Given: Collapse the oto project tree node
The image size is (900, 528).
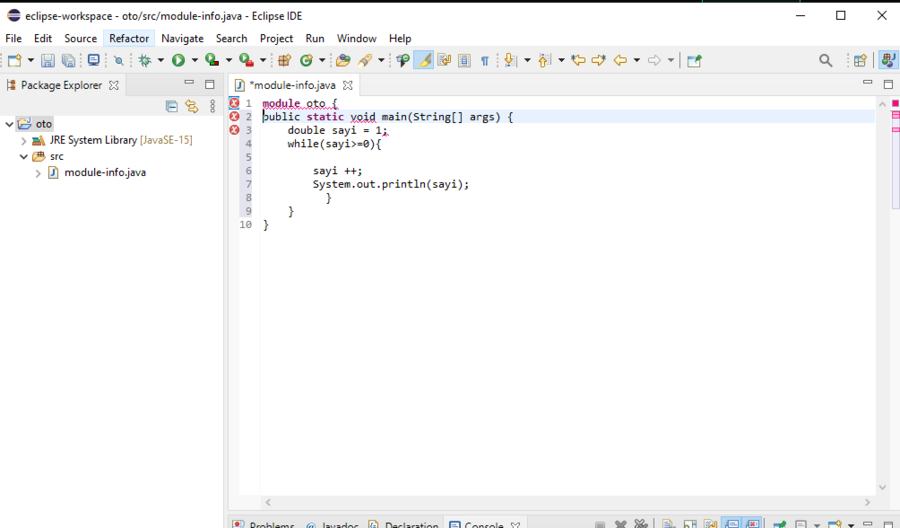Looking at the screenshot, I should coord(10,124).
